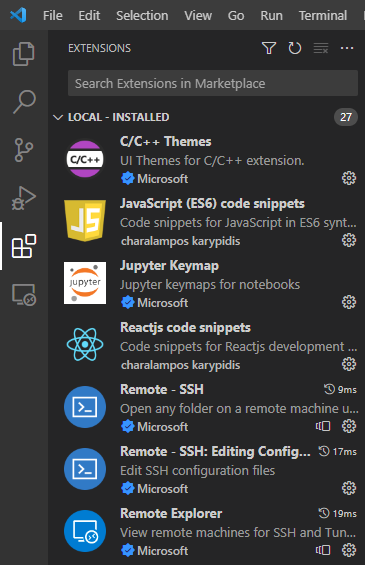Screen dimensions: 365x565
Task: Open JavaScript (ES6) code snippets details
Action: coord(212,204)
